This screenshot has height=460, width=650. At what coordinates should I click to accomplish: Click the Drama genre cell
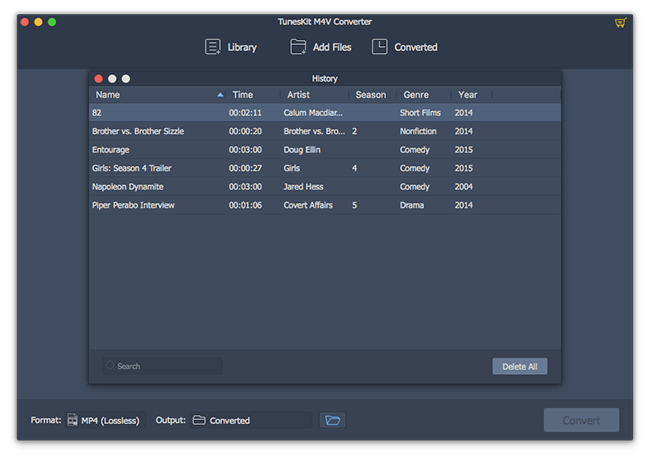412,205
